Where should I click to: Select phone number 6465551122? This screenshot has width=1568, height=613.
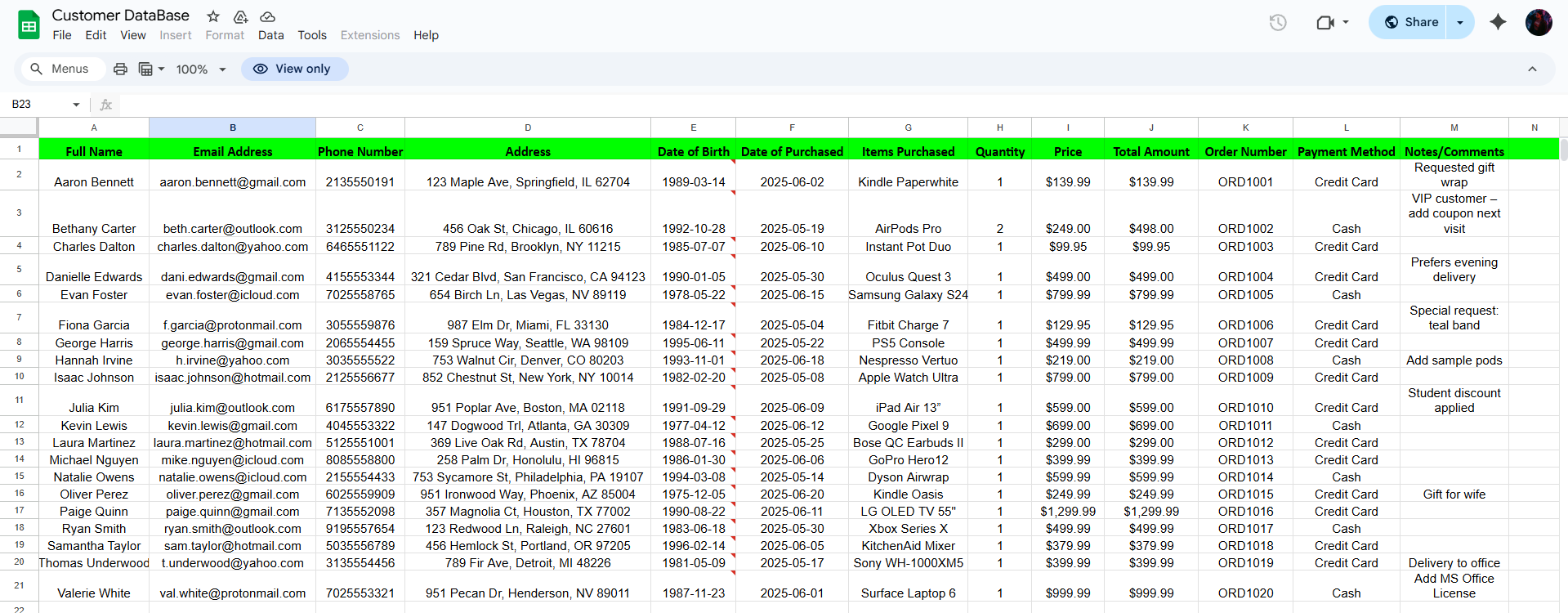click(x=360, y=246)
